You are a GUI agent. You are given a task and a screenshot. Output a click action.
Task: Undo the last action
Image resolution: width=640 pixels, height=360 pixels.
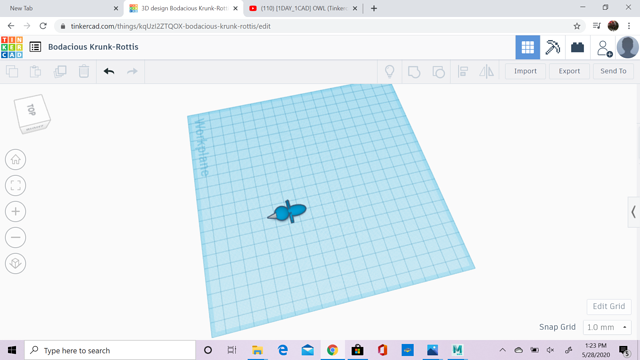(x=109, y=71)
